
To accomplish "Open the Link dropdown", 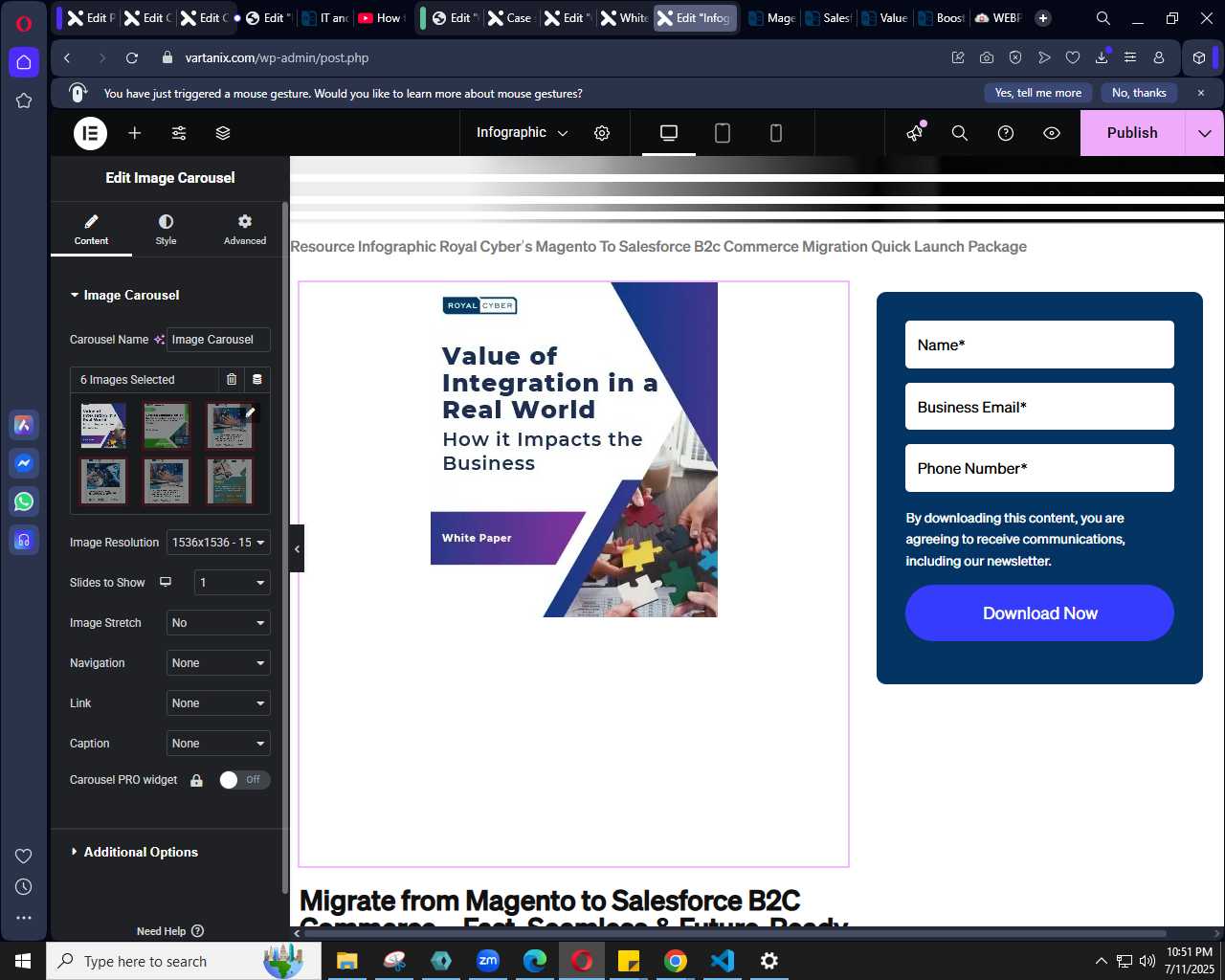I will [218, 703].
